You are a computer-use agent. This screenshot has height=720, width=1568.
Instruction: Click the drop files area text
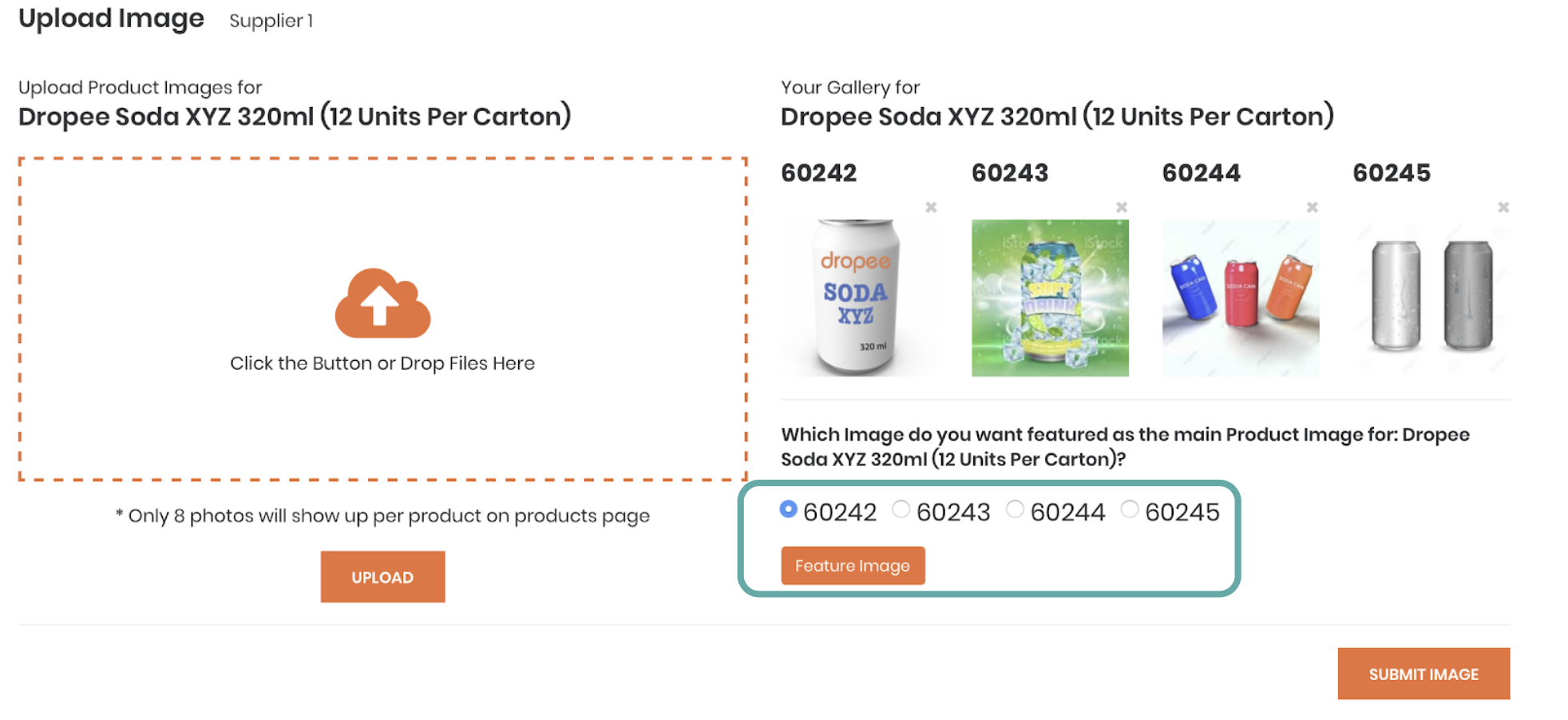point(382,363)
